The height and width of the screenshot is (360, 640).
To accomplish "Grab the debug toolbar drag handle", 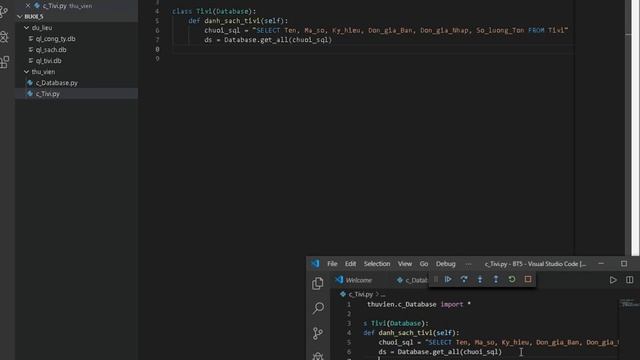I will click(x=436, y=280).
